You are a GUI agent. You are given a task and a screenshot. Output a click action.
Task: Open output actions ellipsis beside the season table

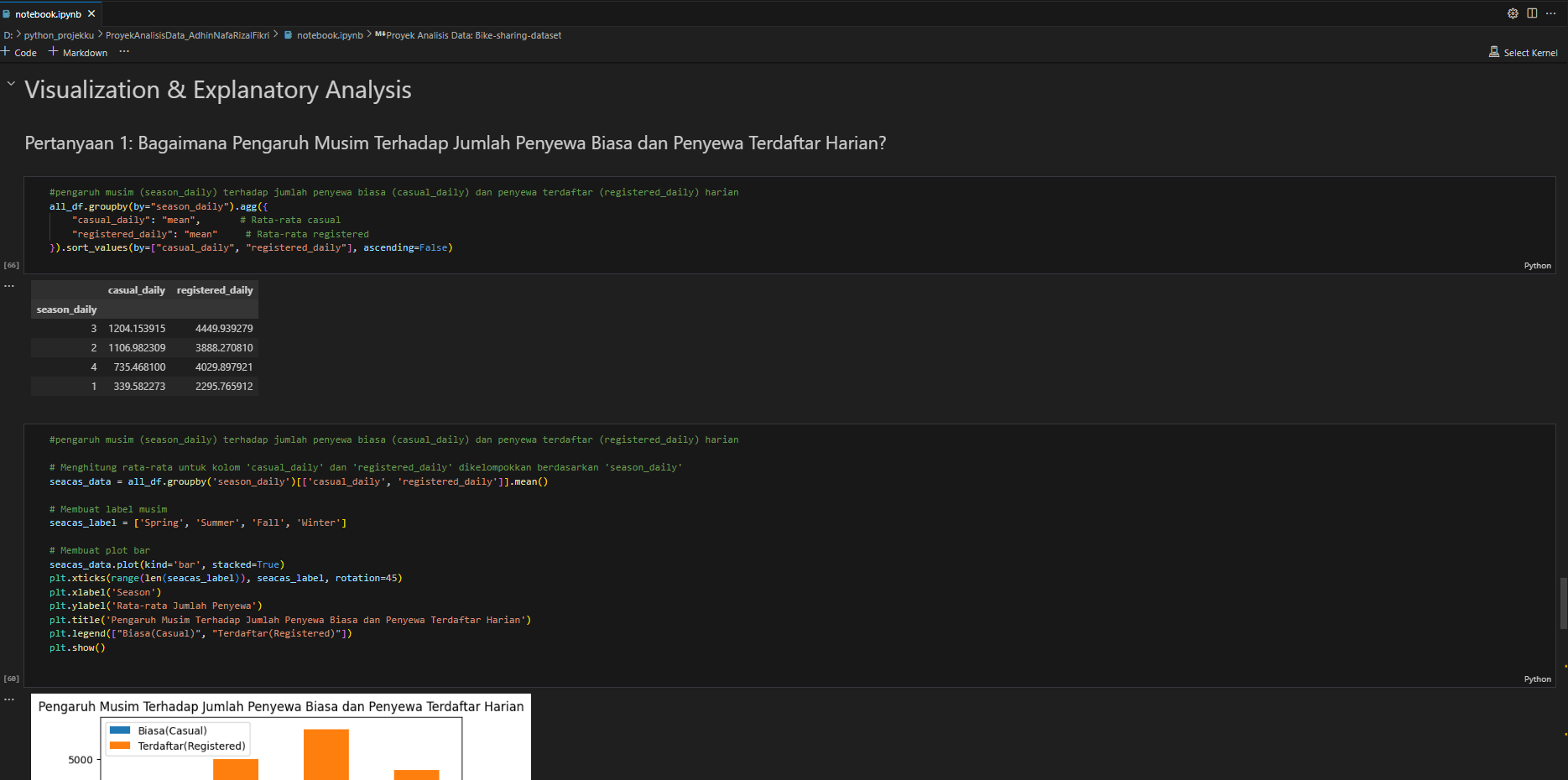[x=9, y=286]
